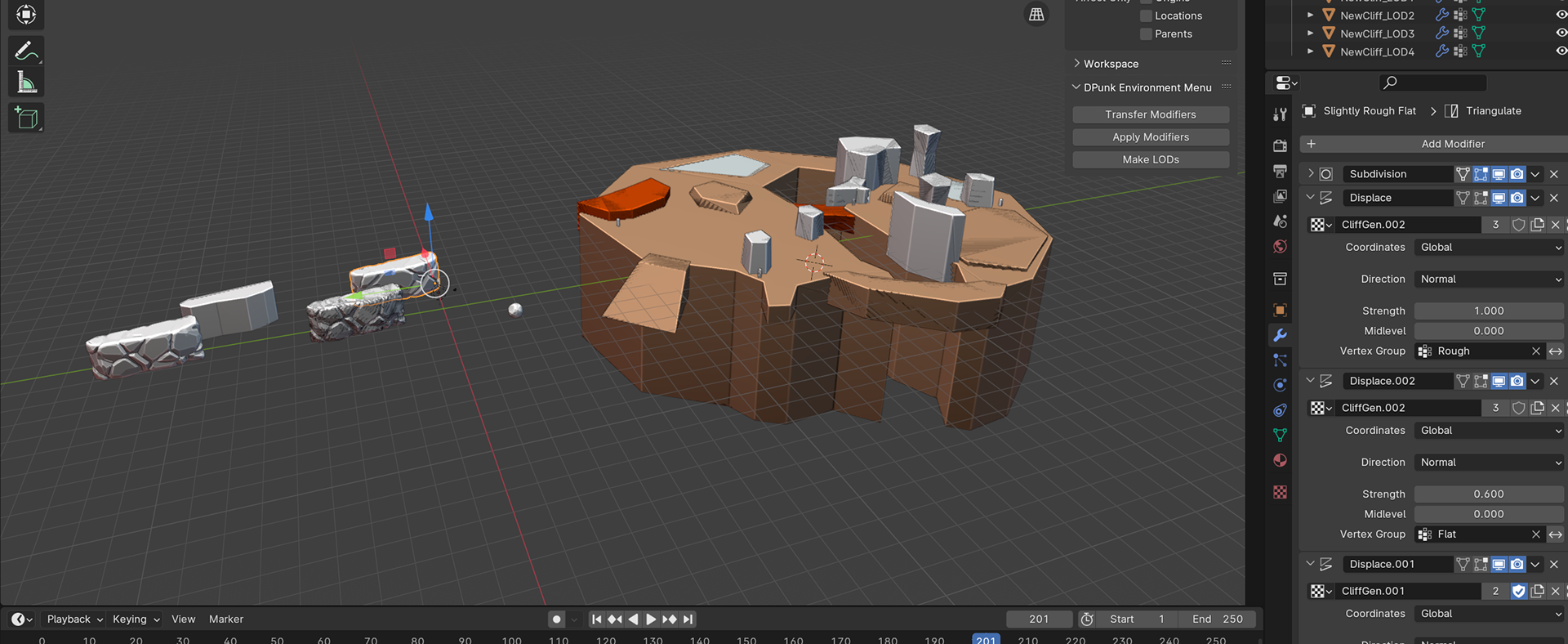The image size is (1568, 644).
Task: Adjust Displace.002 Strength slider at 0.600
Action: (1490, 494)
